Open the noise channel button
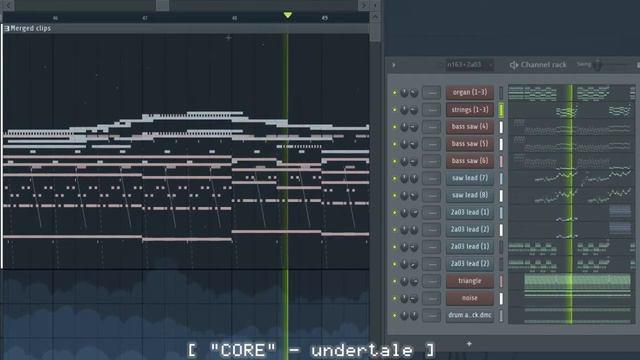 [469, 298]
